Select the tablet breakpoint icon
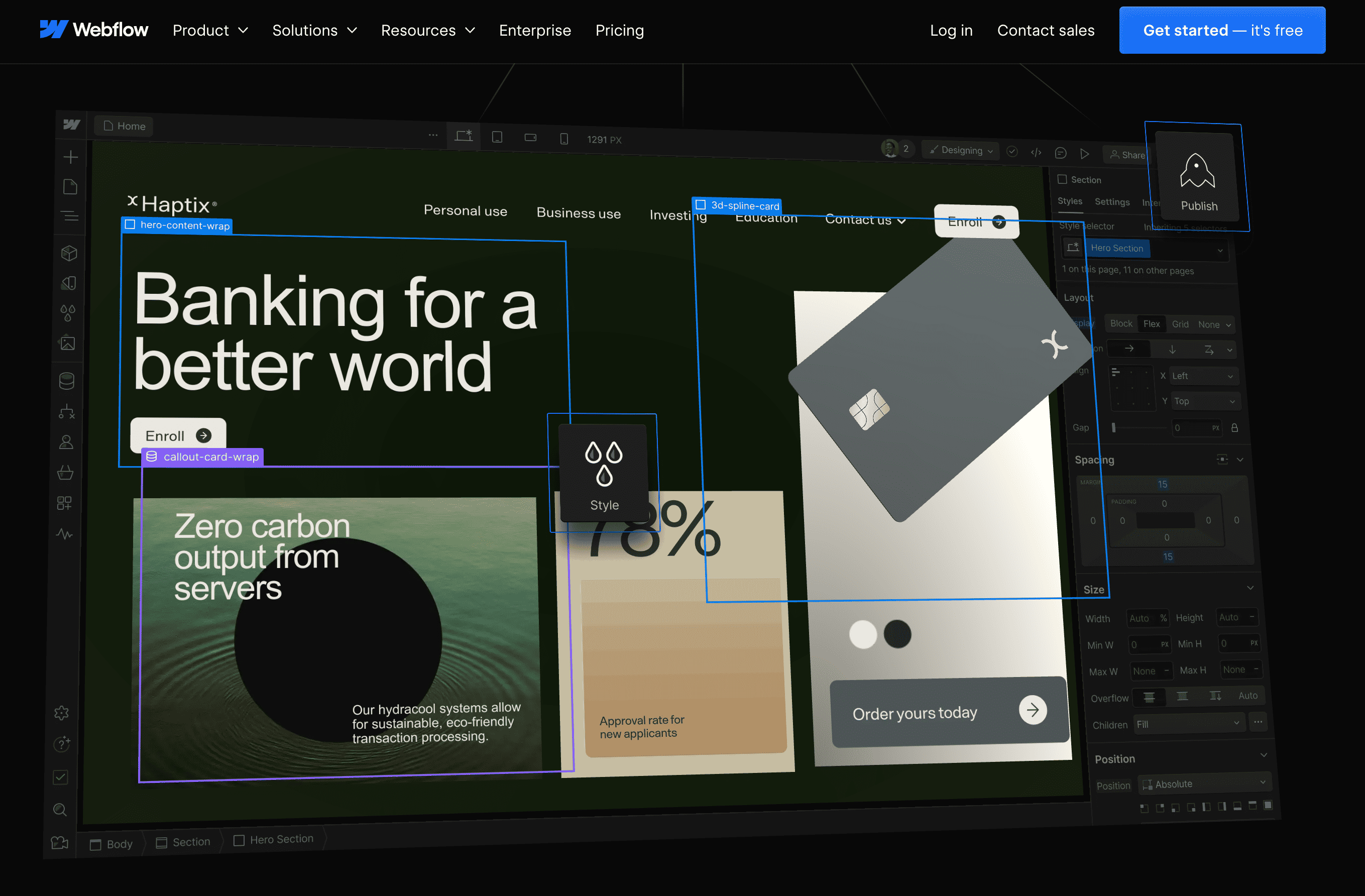Screen dimensions: 1365x896 (497, 137)
